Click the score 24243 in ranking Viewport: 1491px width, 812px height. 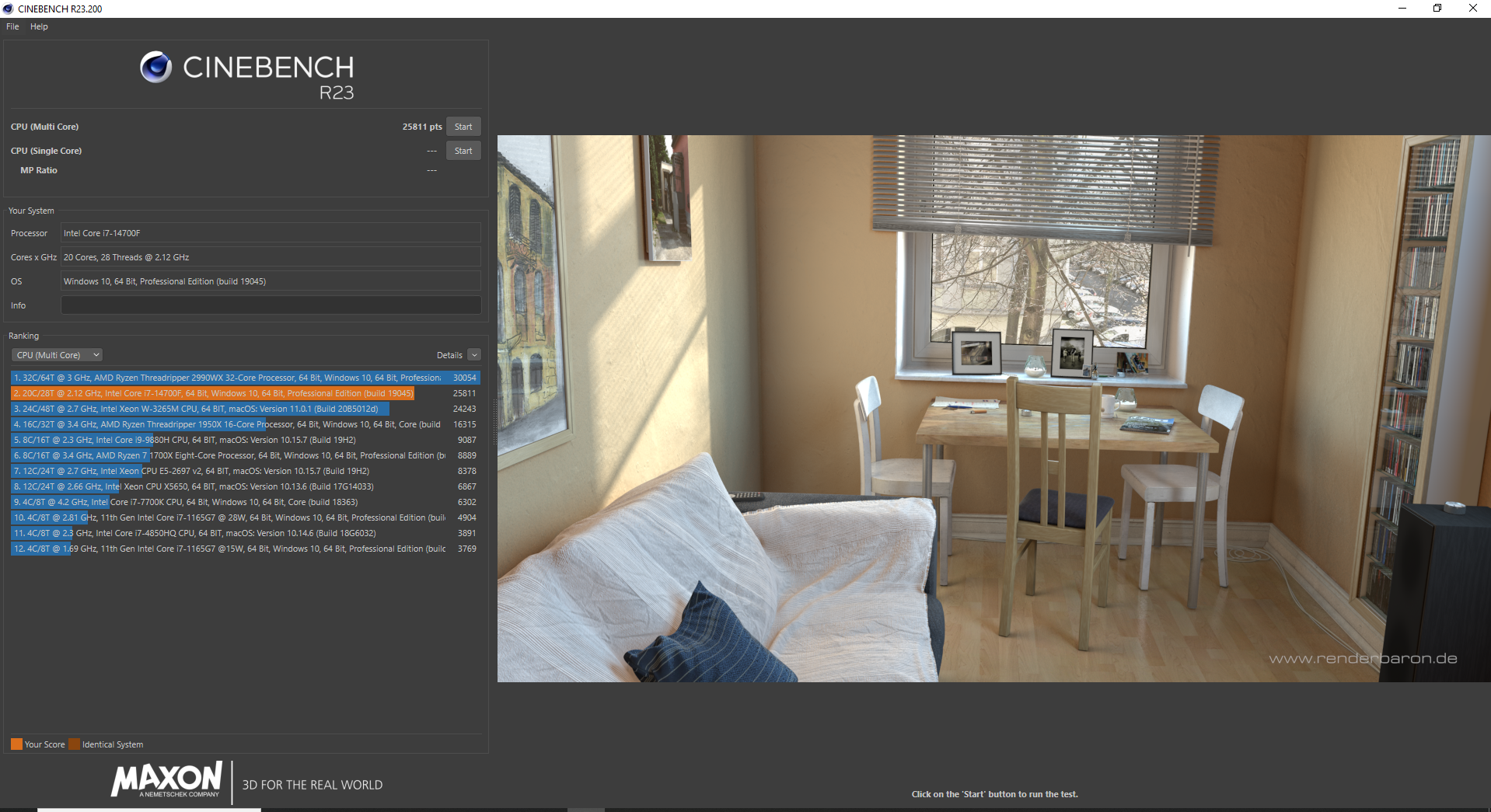point(465,409)
